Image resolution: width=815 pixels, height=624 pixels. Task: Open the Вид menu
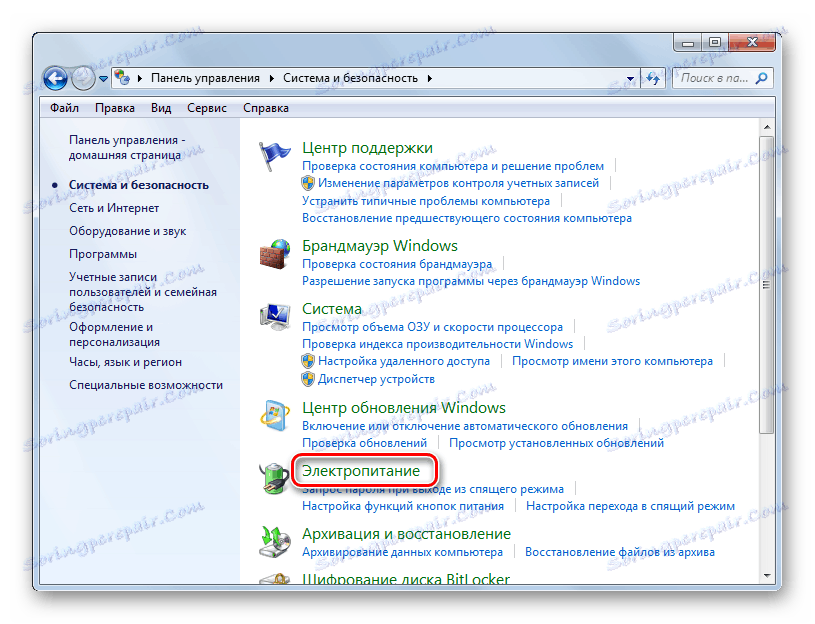click(x=161, y=108)
